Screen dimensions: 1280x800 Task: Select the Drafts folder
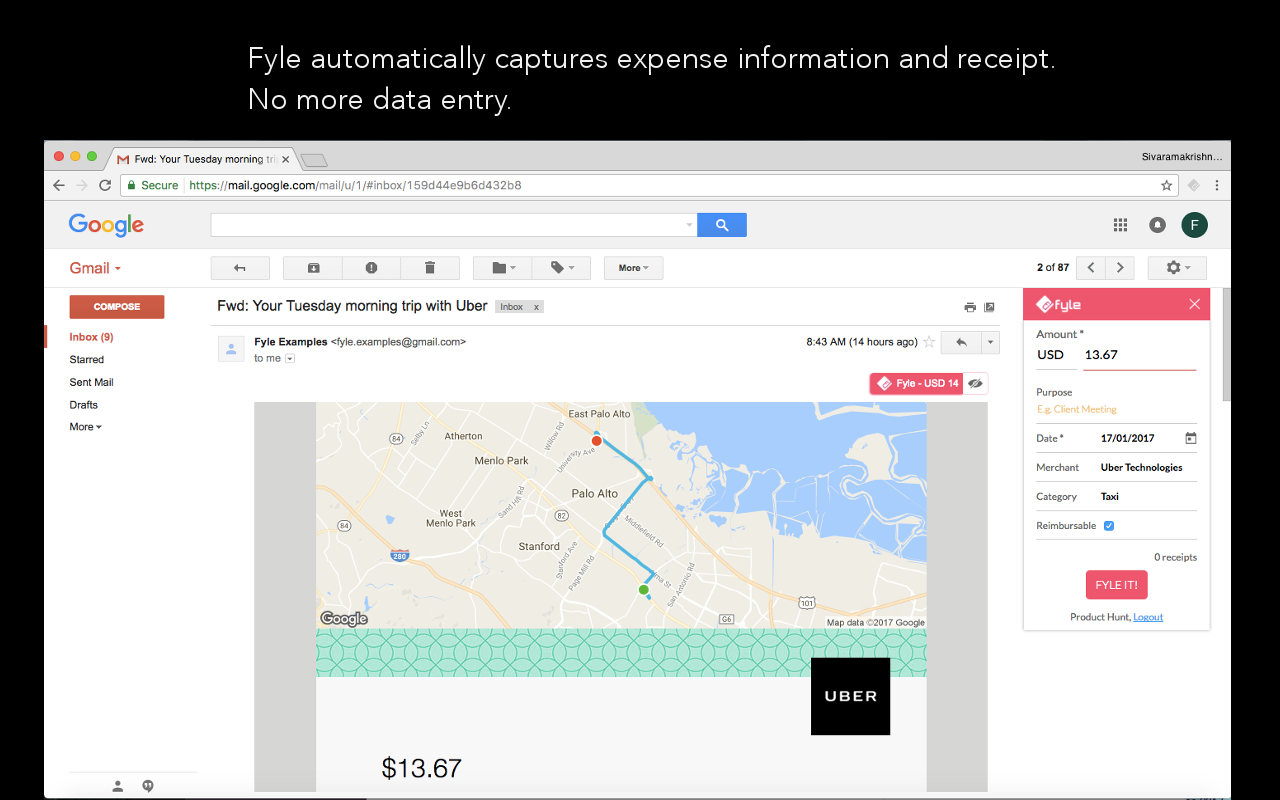click(83, 404)
